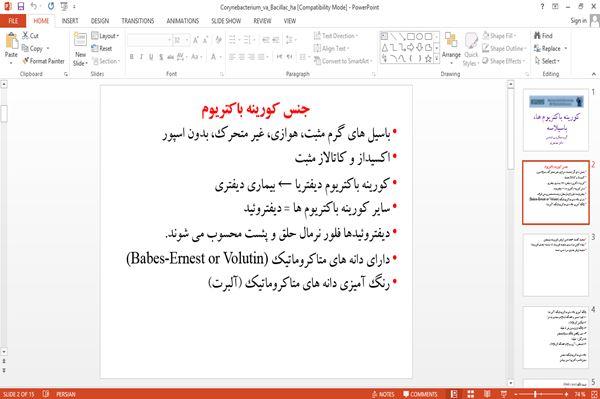Open the FILE tab
Image resolution: width=600 pixels, height=399 pixels.
(x=13, y=21)
